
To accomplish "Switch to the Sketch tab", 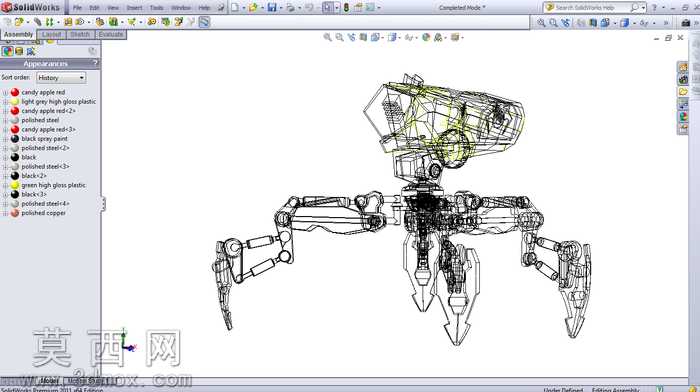I will (80, 34).
